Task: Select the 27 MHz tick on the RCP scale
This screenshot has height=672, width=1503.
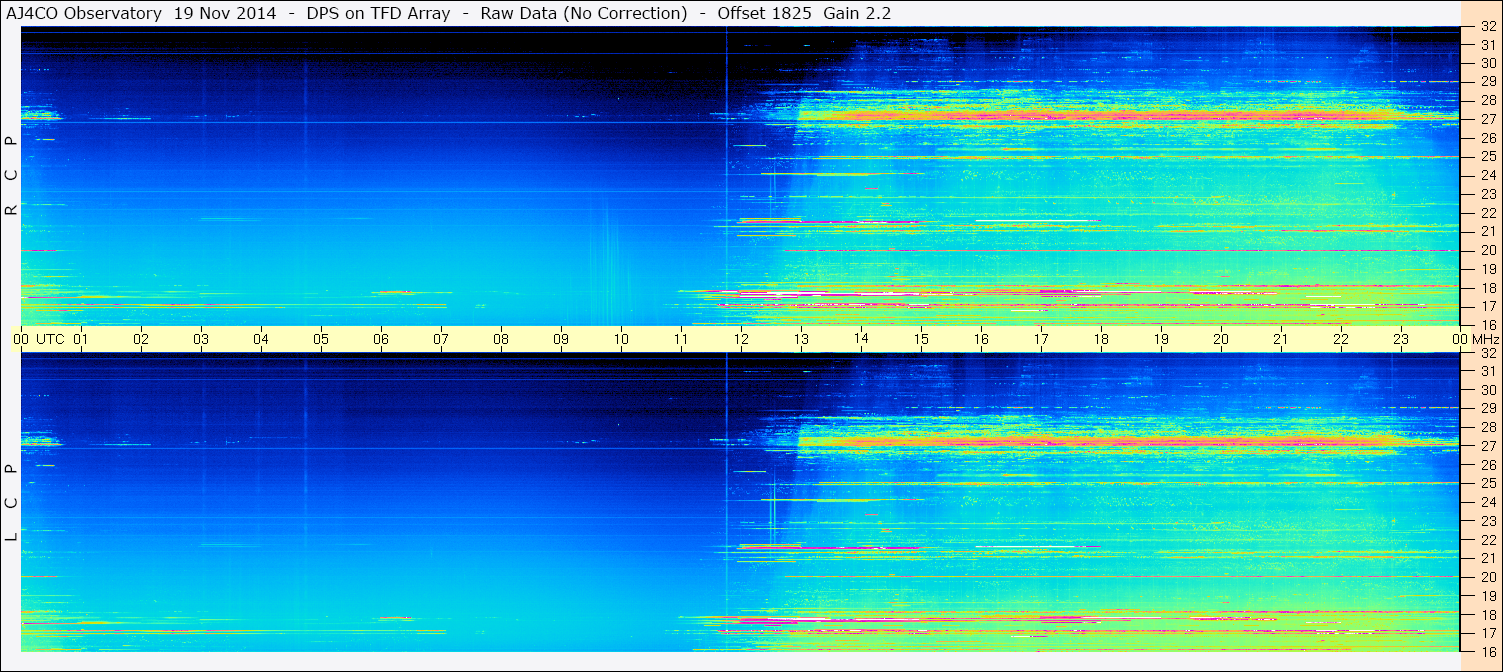Action: click(1487, 119)
